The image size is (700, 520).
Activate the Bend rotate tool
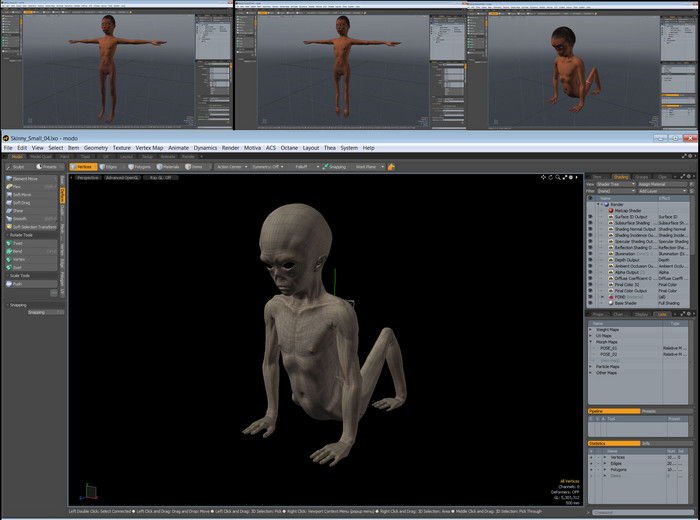coord(20,251)
